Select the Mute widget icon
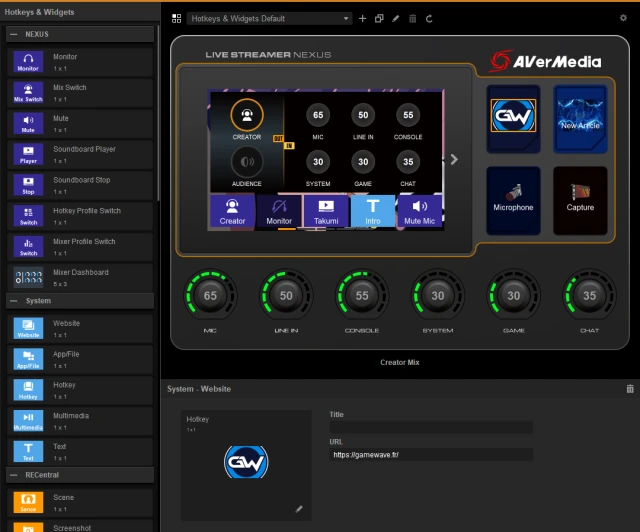This screenshot has height=532, width=640. point(28,124)
